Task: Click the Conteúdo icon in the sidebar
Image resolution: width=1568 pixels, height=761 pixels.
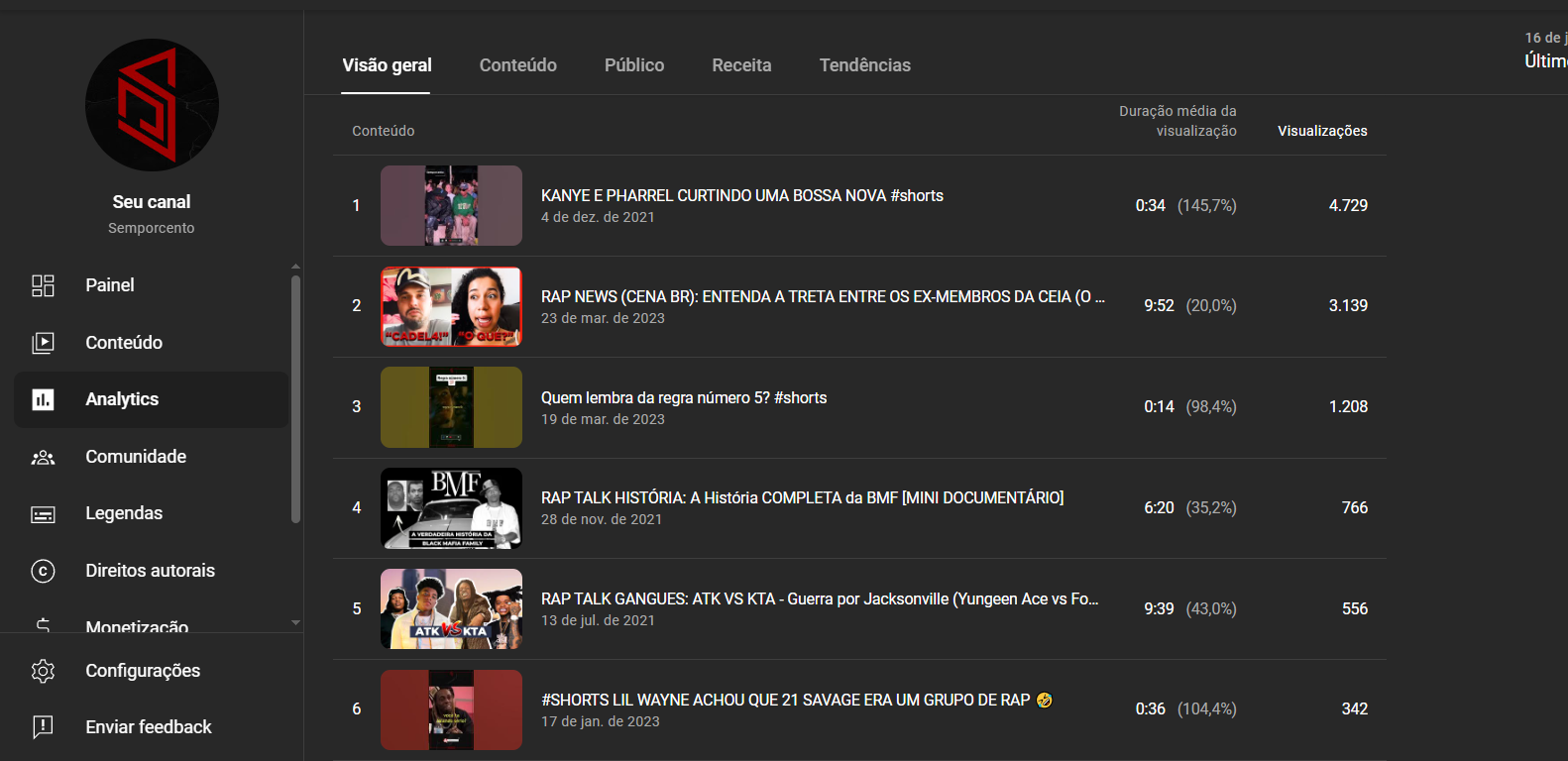Action: pyautogui.click(x=43, y=343)
